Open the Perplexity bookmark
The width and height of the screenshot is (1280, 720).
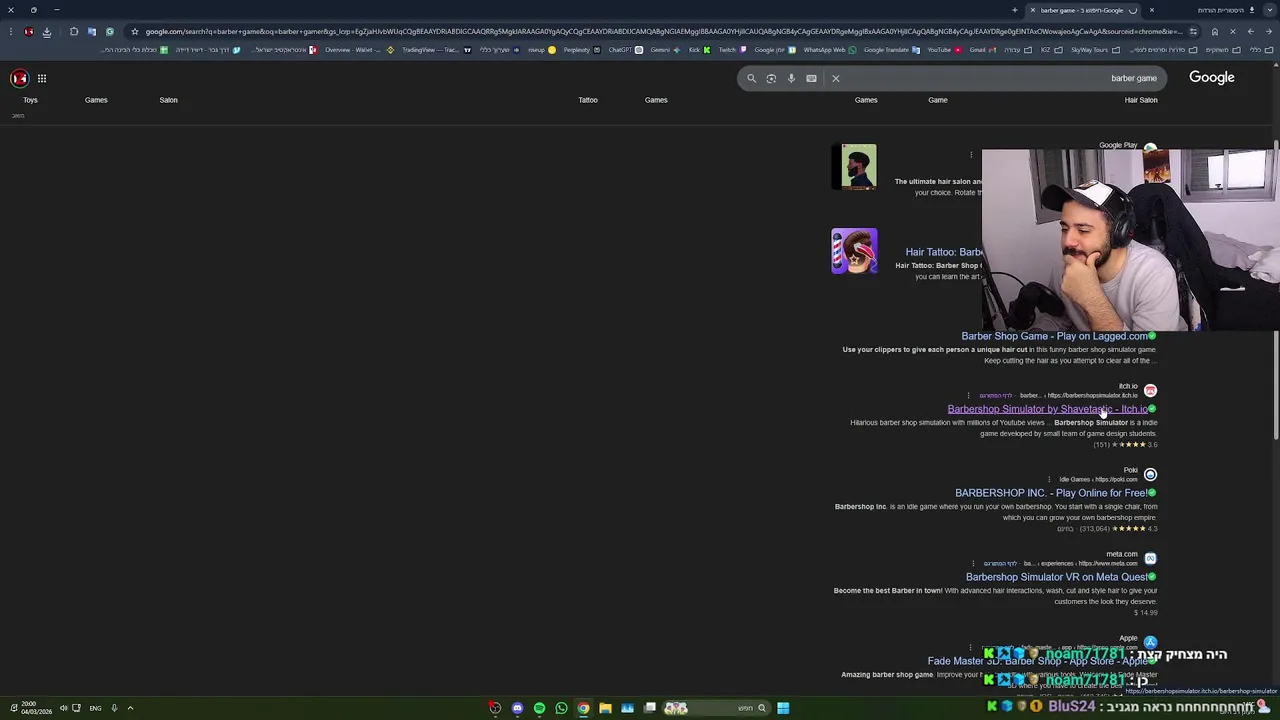(582, 50)
